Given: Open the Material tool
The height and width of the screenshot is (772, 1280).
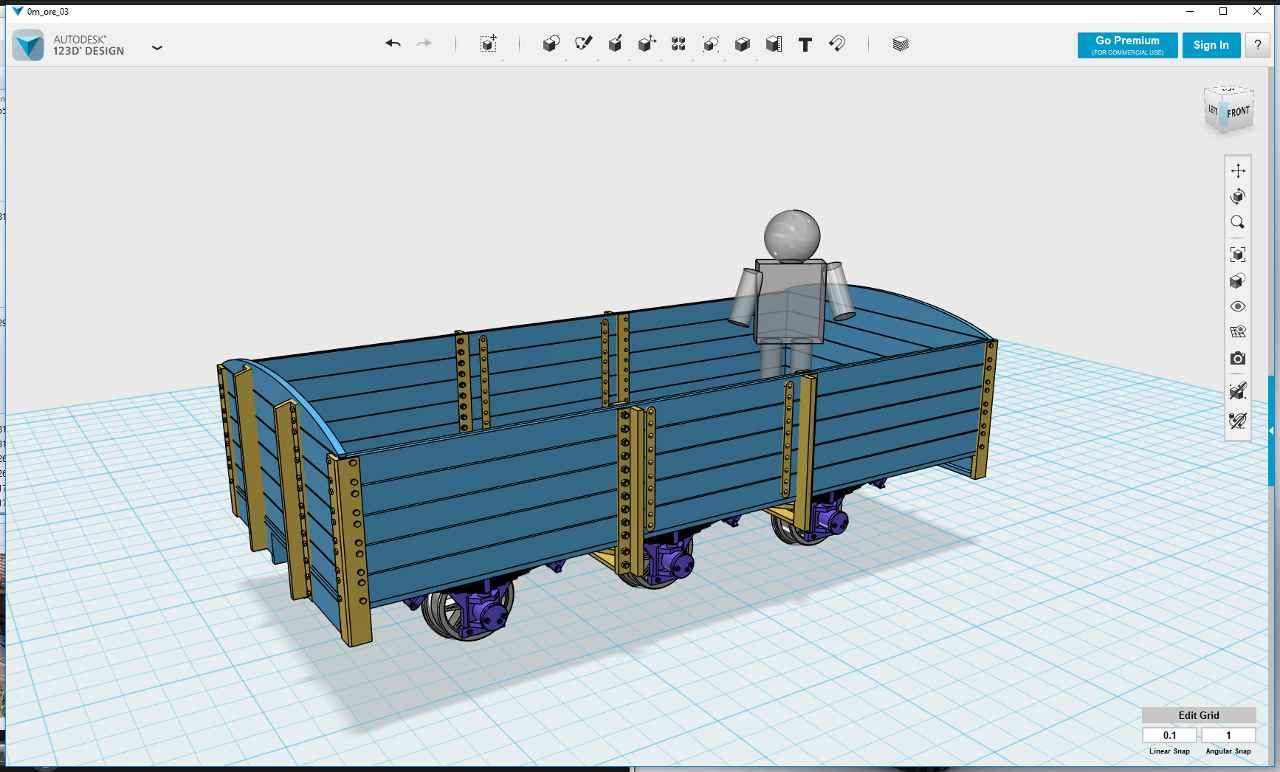Looking at the screenshot, I should click(901, 44).
